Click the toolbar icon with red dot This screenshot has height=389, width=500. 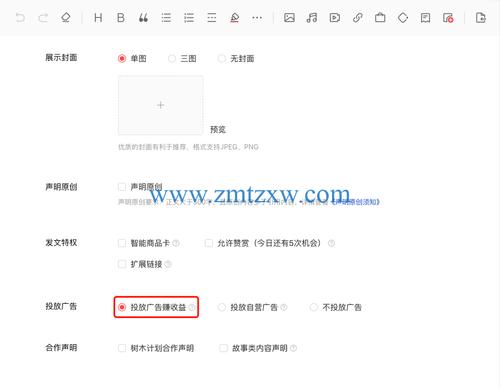click(448, 18)
